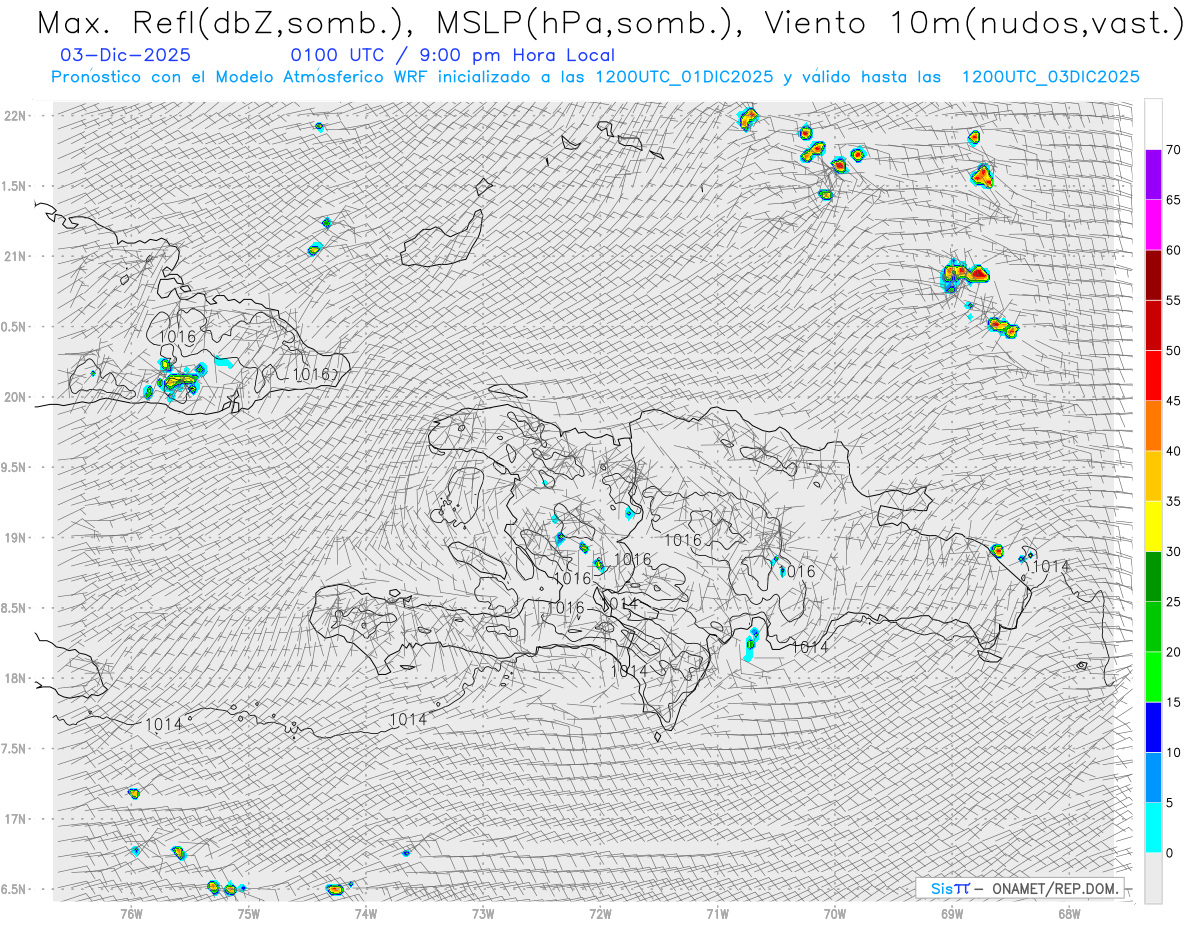Click the '17N' latitude label

click(15, 819)
